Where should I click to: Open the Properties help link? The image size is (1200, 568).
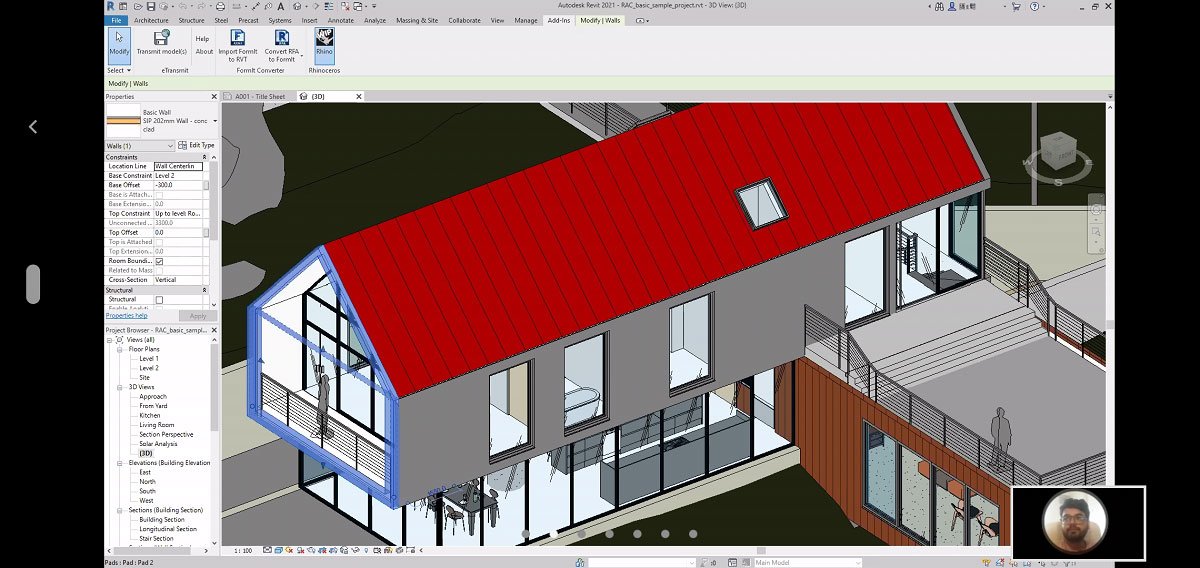(x=127, y=315)
